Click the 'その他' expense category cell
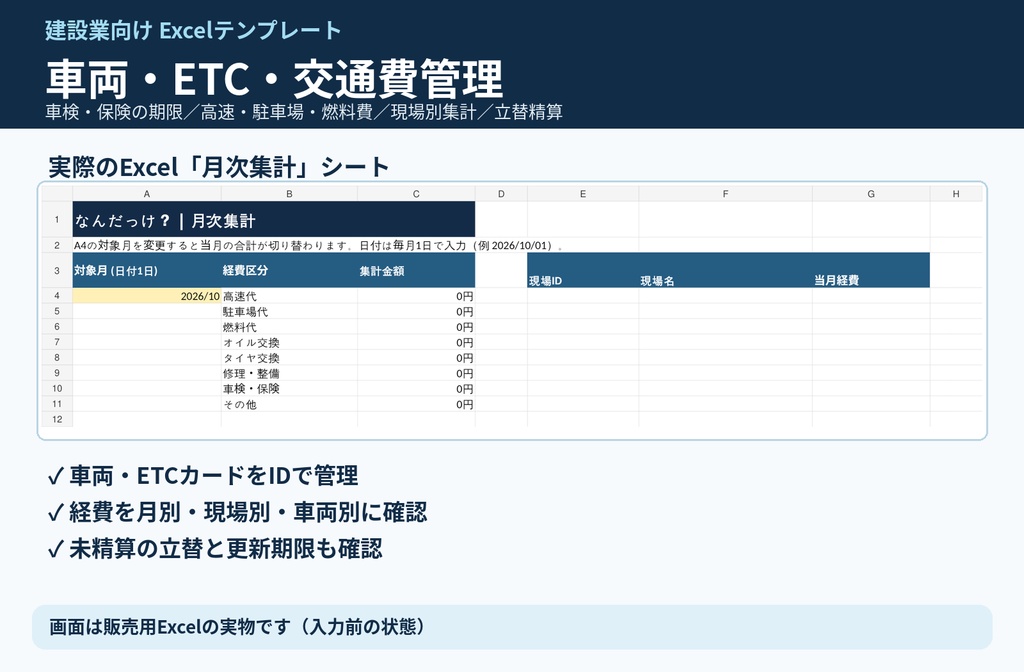Image resolution: width=1024 pixels, height=672 pixels. (x=289, y=404)
